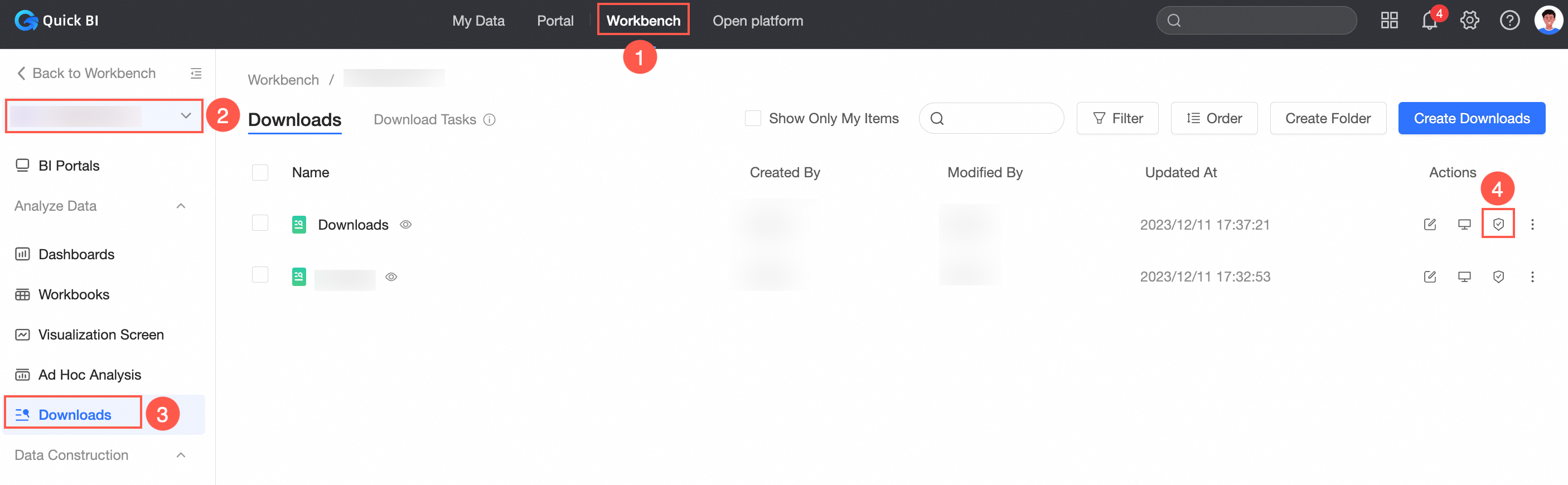The image size is (1568, 485).
Task: Check the Downloads row checkbox
Action: coord(260,223)
